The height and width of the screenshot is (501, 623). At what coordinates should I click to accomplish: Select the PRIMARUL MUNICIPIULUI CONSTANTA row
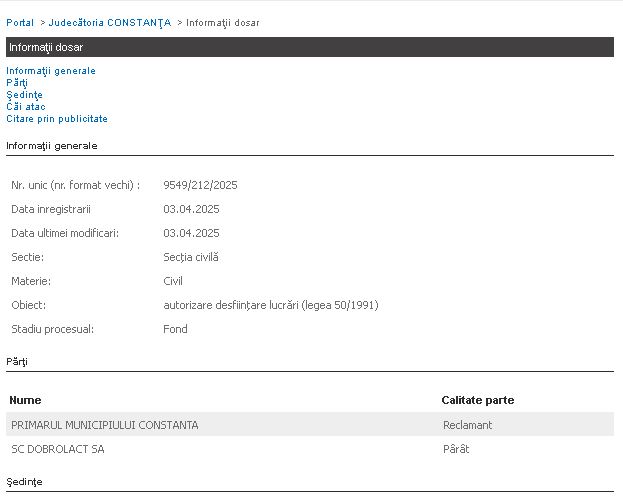[x=310, y=424]
